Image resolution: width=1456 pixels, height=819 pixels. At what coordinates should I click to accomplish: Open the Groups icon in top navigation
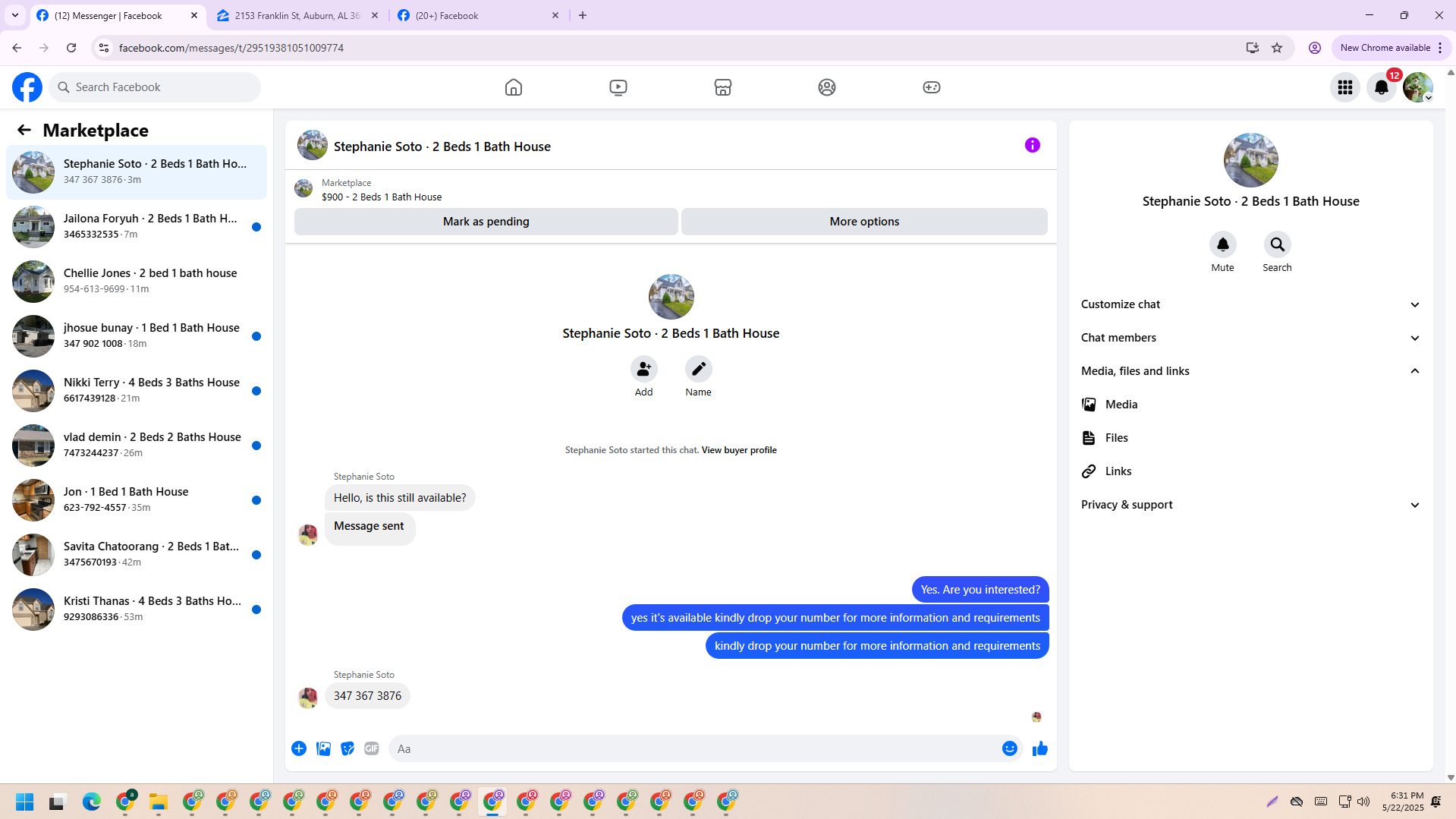click(x=827, y=87)
